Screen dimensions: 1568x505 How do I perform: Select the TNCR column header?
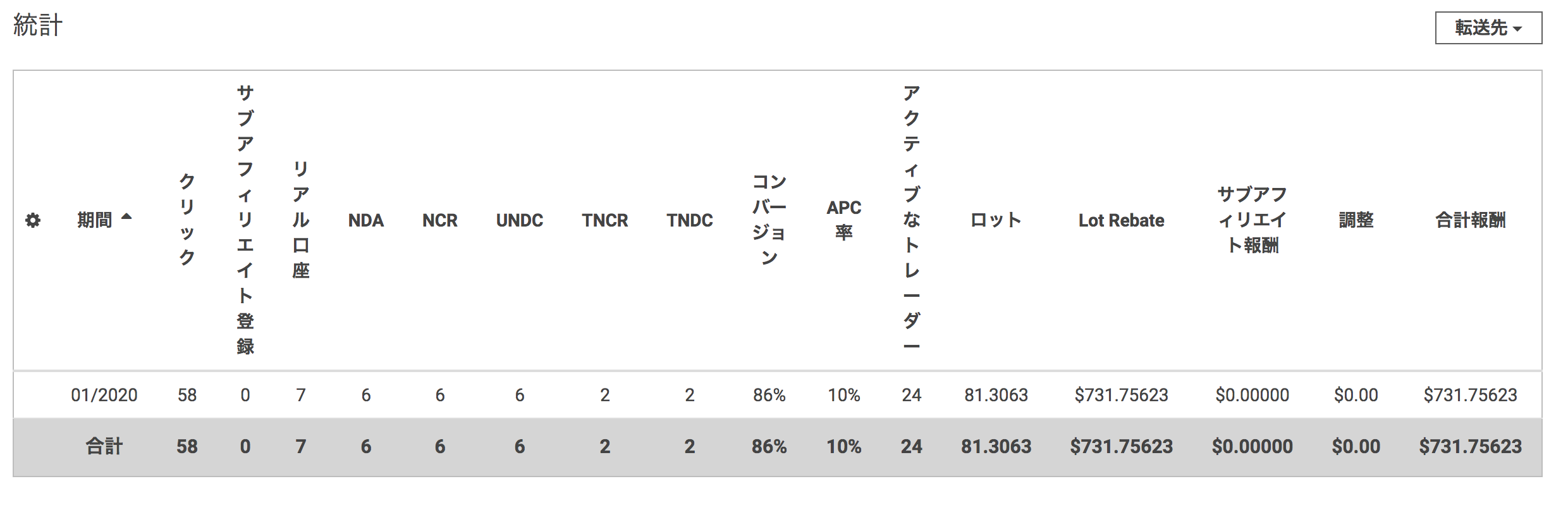click(x=604, y=220)
